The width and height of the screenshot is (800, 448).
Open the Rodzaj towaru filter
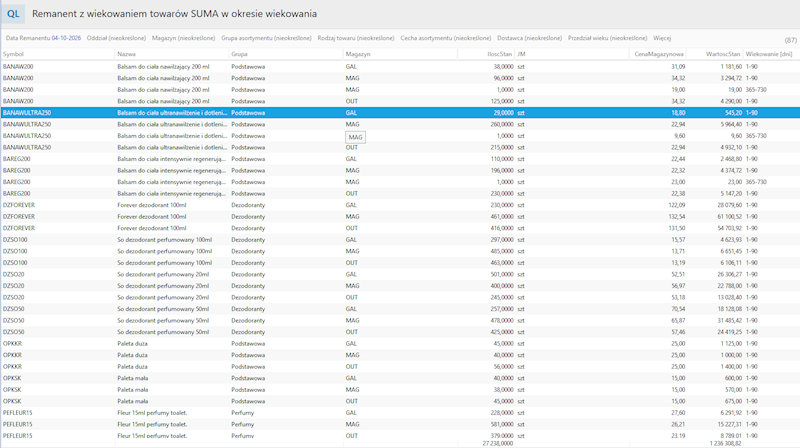pos(356,38)
